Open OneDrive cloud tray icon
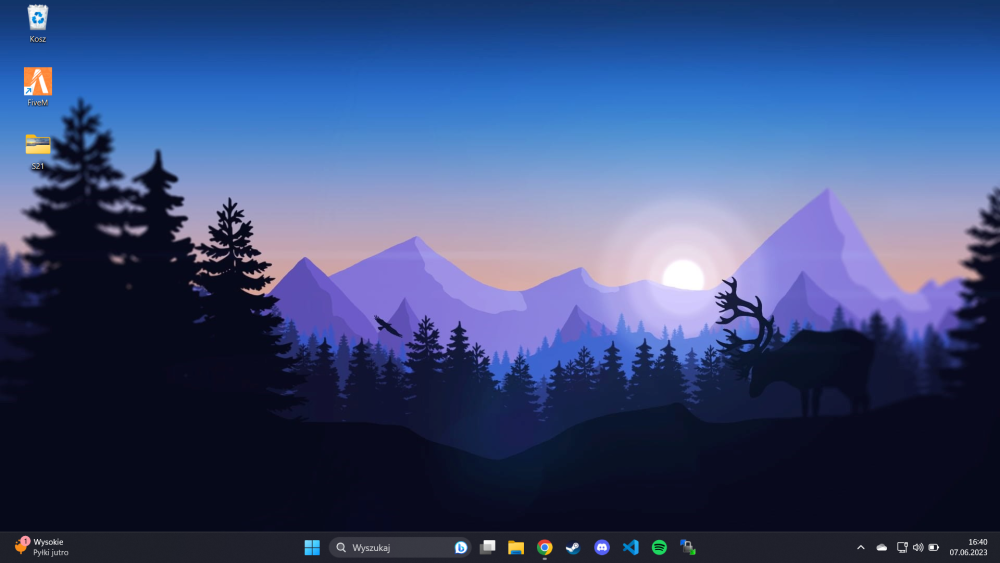This screenshot has width=1000, height=563. coord(882,547)
